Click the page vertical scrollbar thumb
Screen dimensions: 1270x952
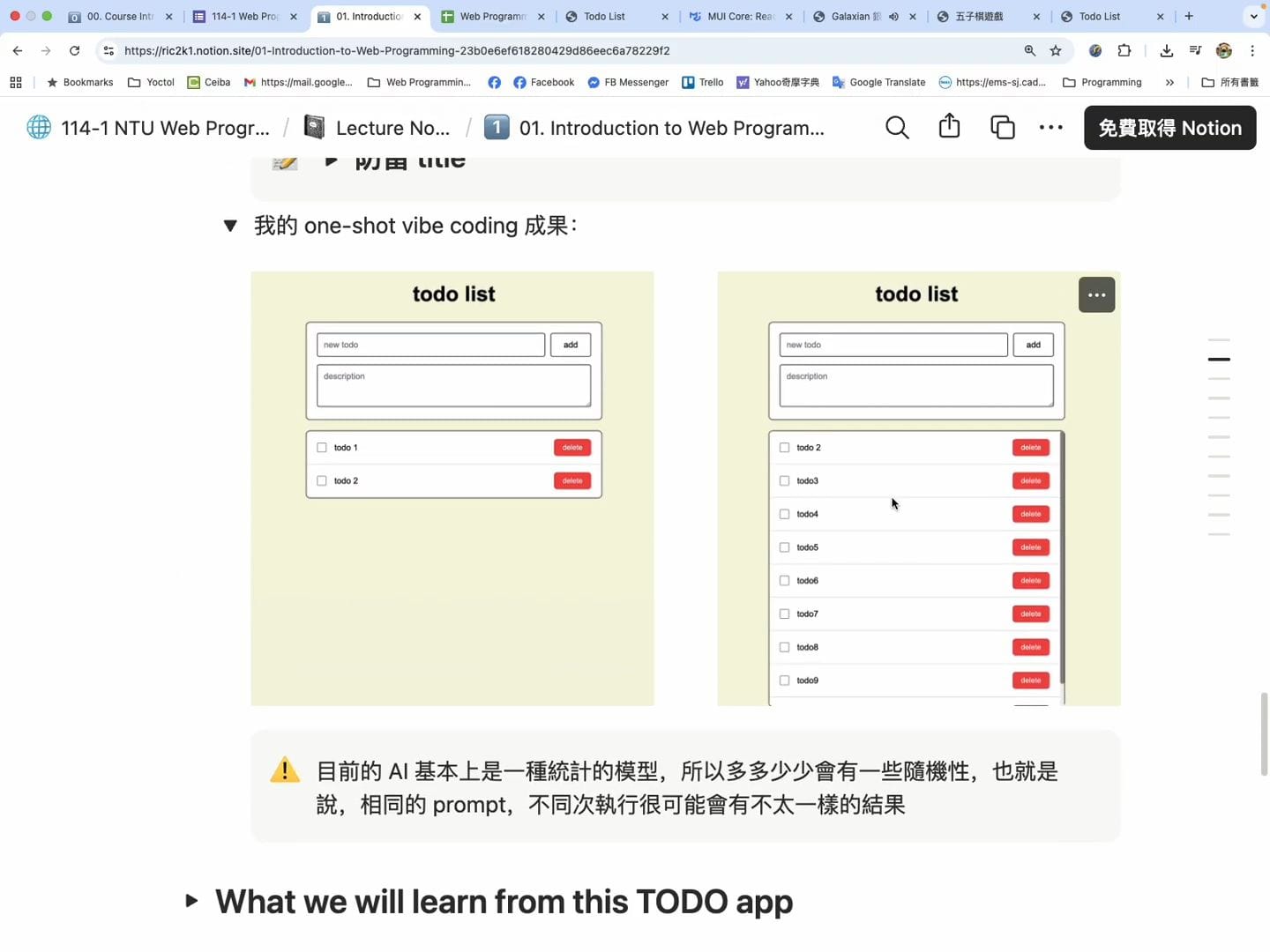pyautogui.click(x=1264, y=733)
